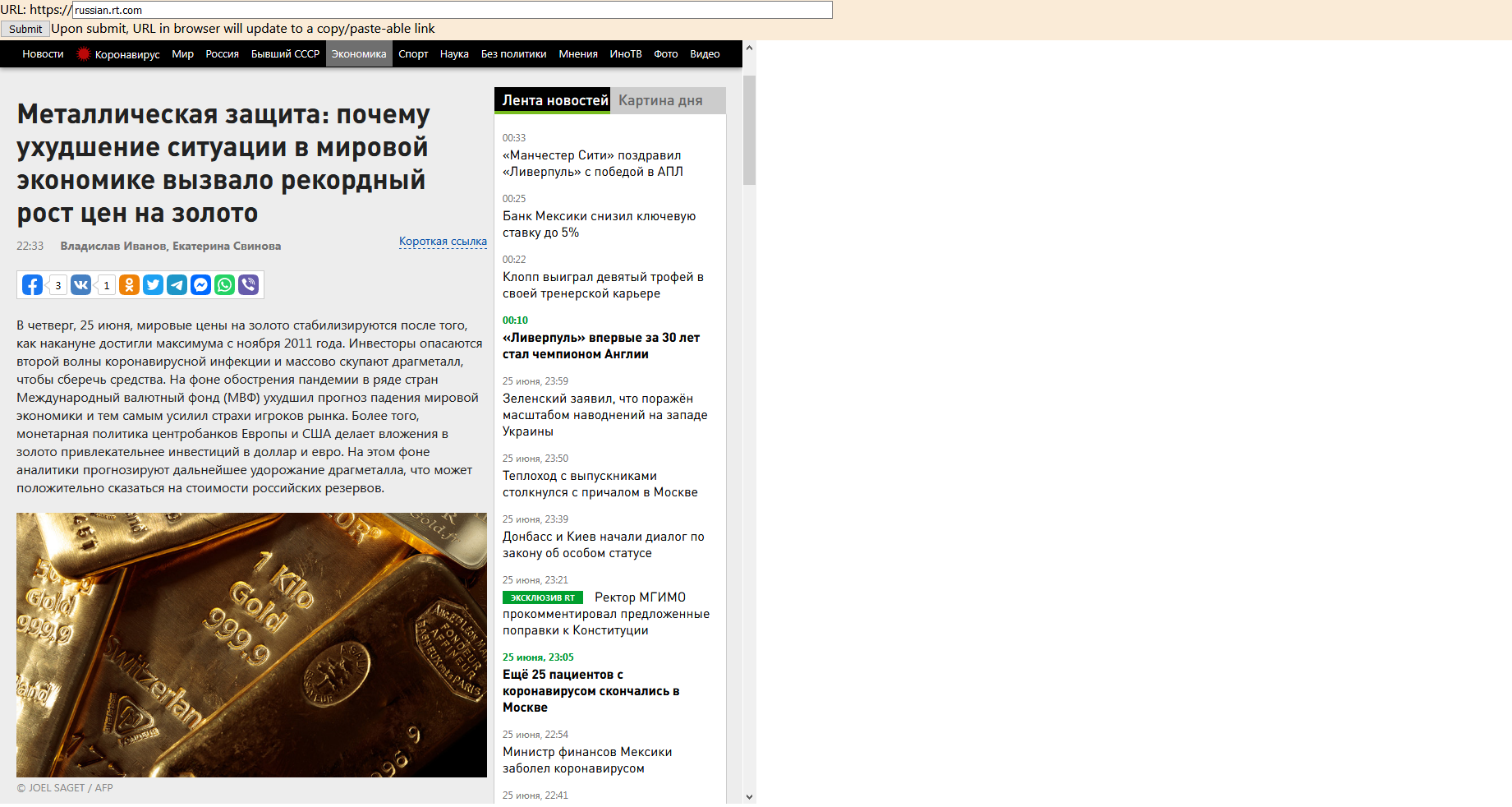Open headline Ливерпуль стал чемпионом Англии

[x=601, y=346]
